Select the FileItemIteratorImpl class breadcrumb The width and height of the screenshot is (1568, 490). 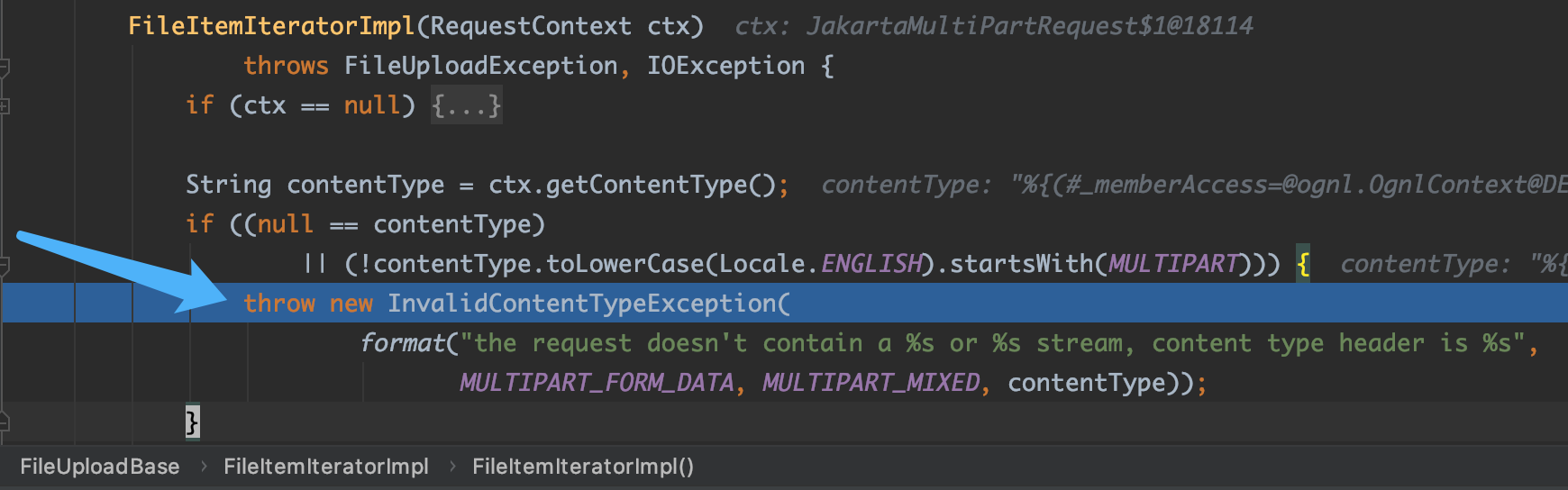326,467
